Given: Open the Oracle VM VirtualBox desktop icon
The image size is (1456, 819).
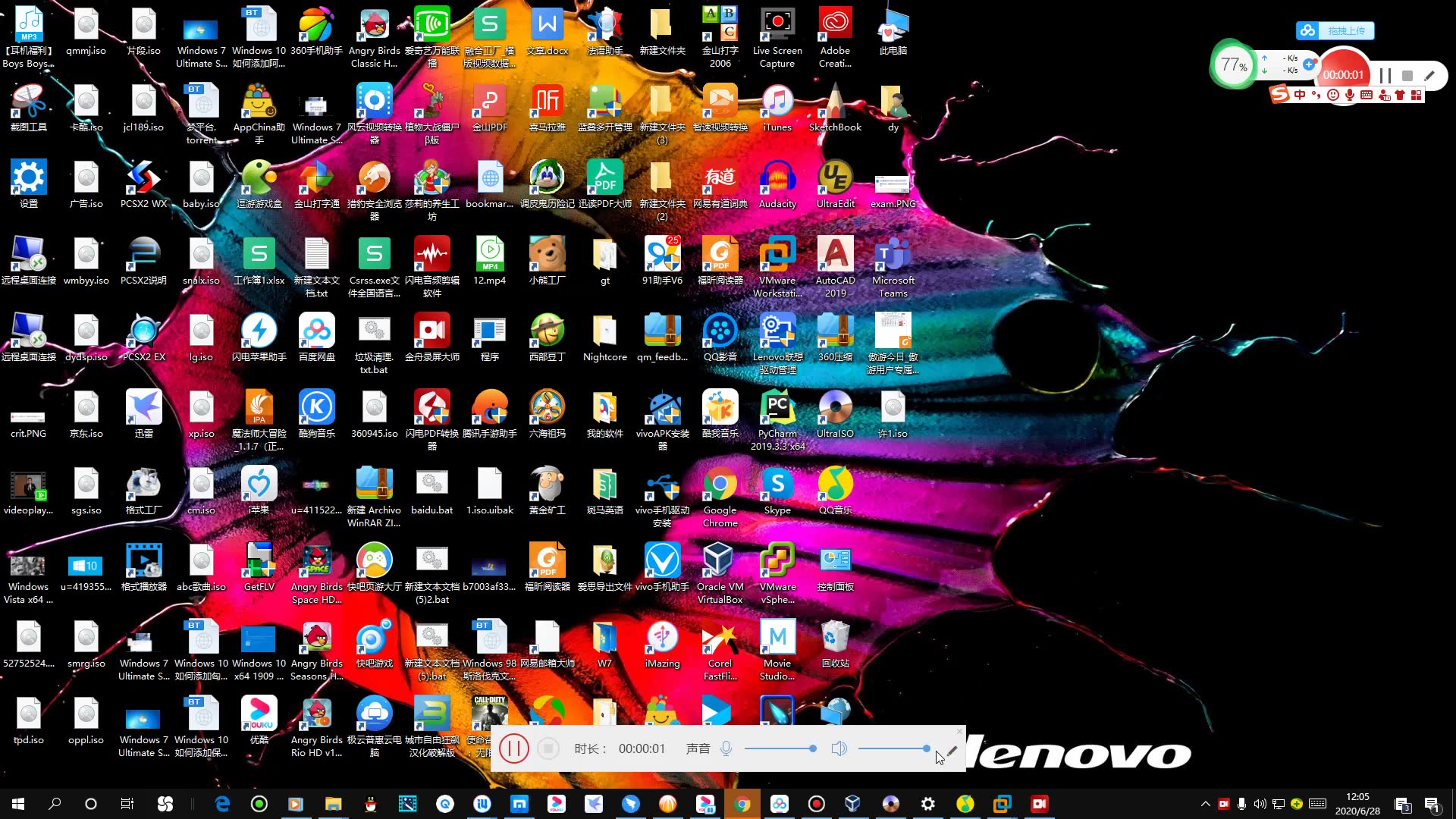Looking at the screenshot, I should 720,573.
